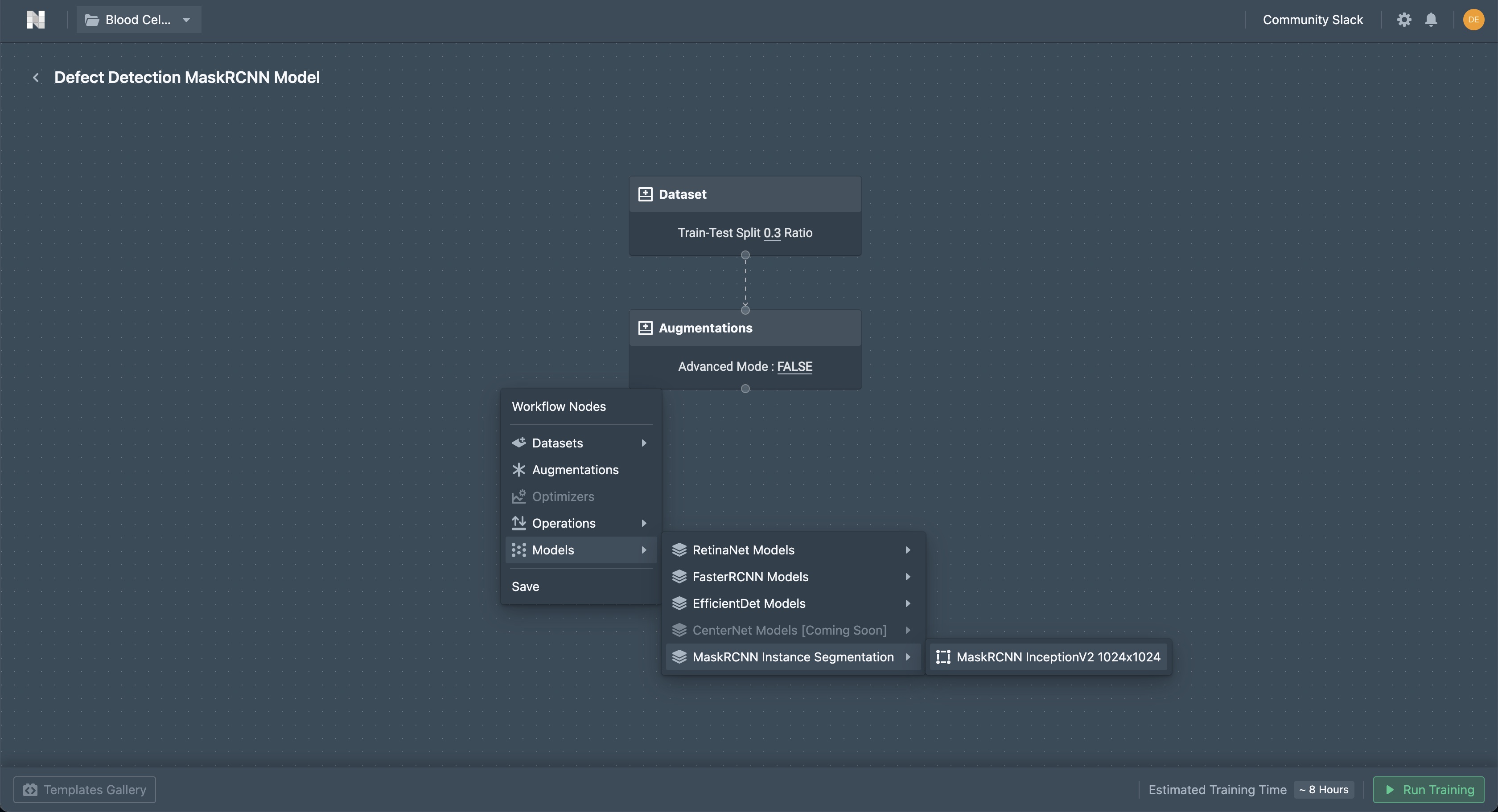Image resolution: width=1498 pixels, height=812 pixels.
Task: Click the Models dots icon
Action: tap(519, 550)
